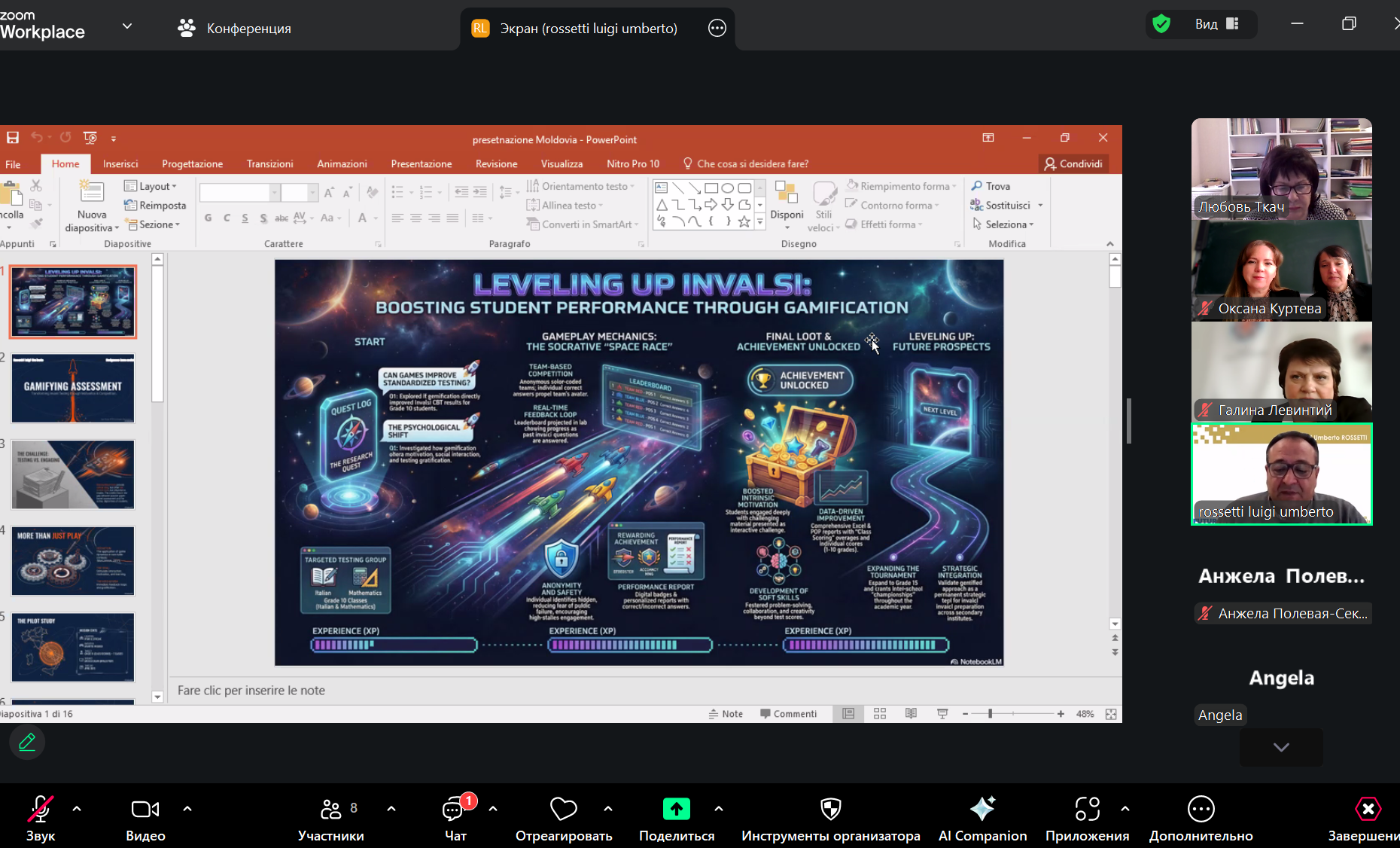Screen dimensions: 1400x848
Task: Unmute the microphone in Zoom toolbar
Action: coord(40,810)
